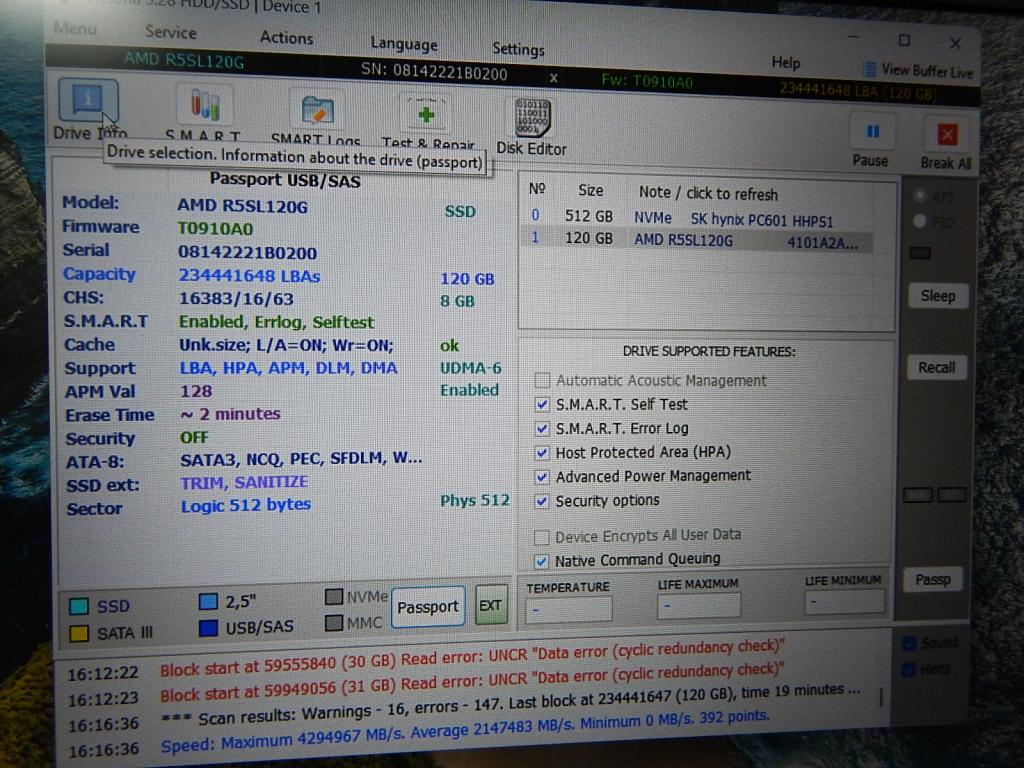Click the Capacity label link
Image resolution: width=1024 pixels, height=768 pixels.
point(99,274)
